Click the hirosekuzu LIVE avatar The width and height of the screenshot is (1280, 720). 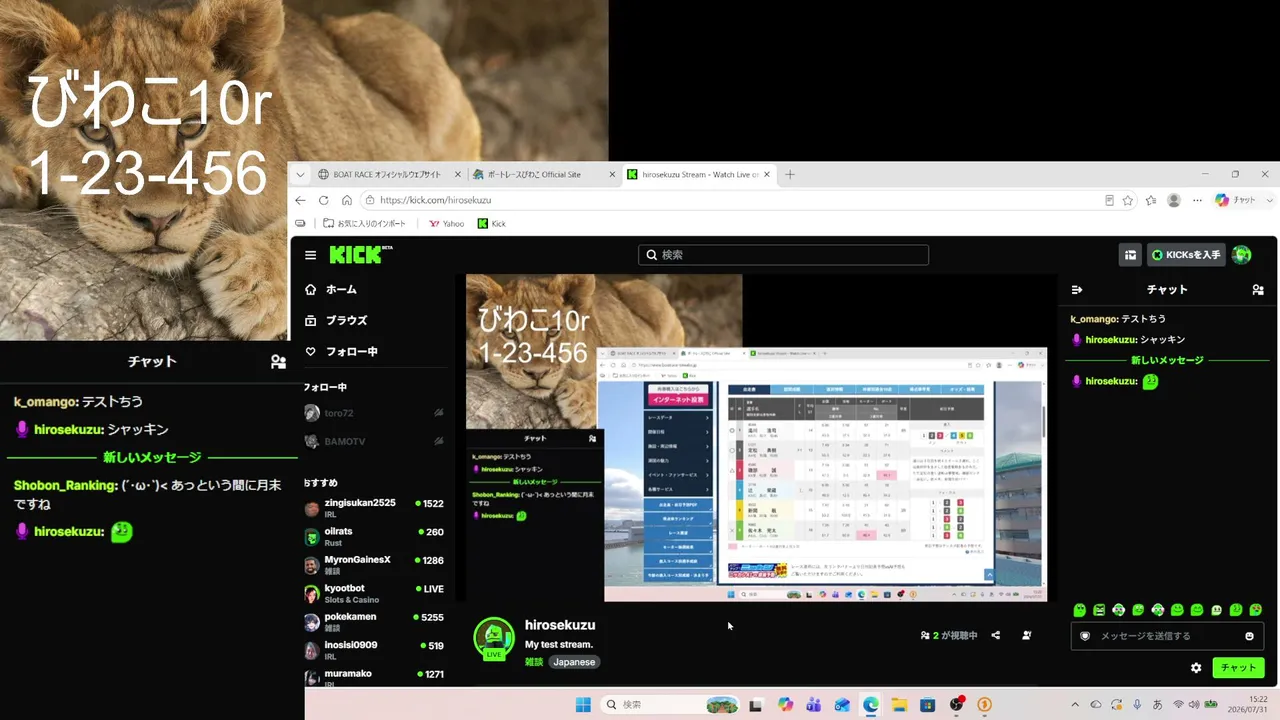494,639
